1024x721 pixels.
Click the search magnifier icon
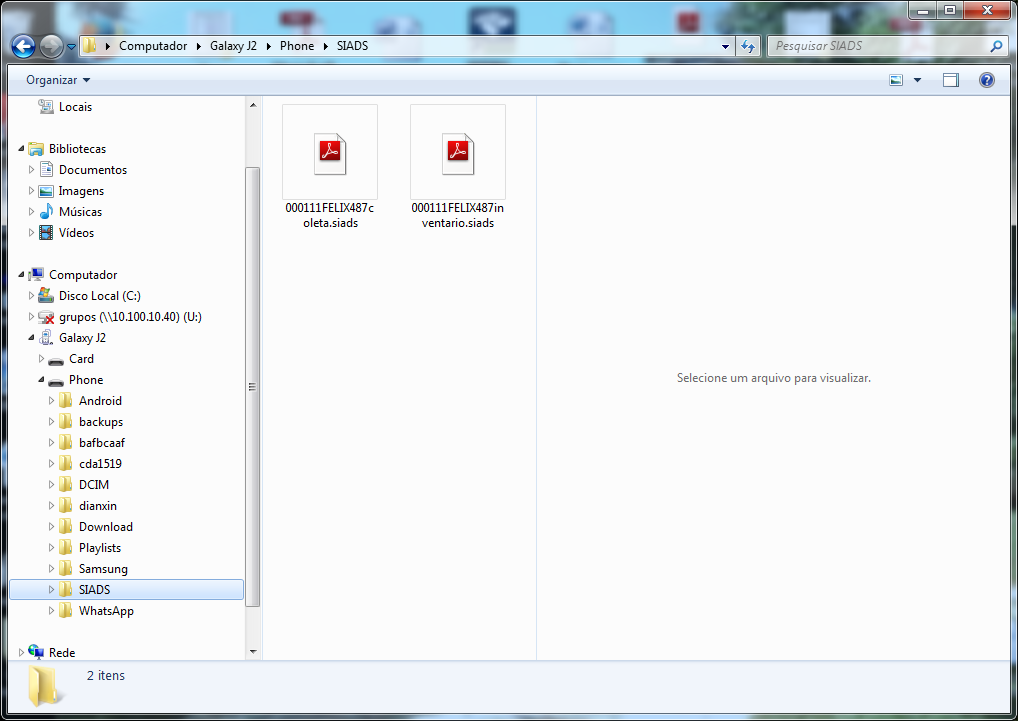(996, 46)
